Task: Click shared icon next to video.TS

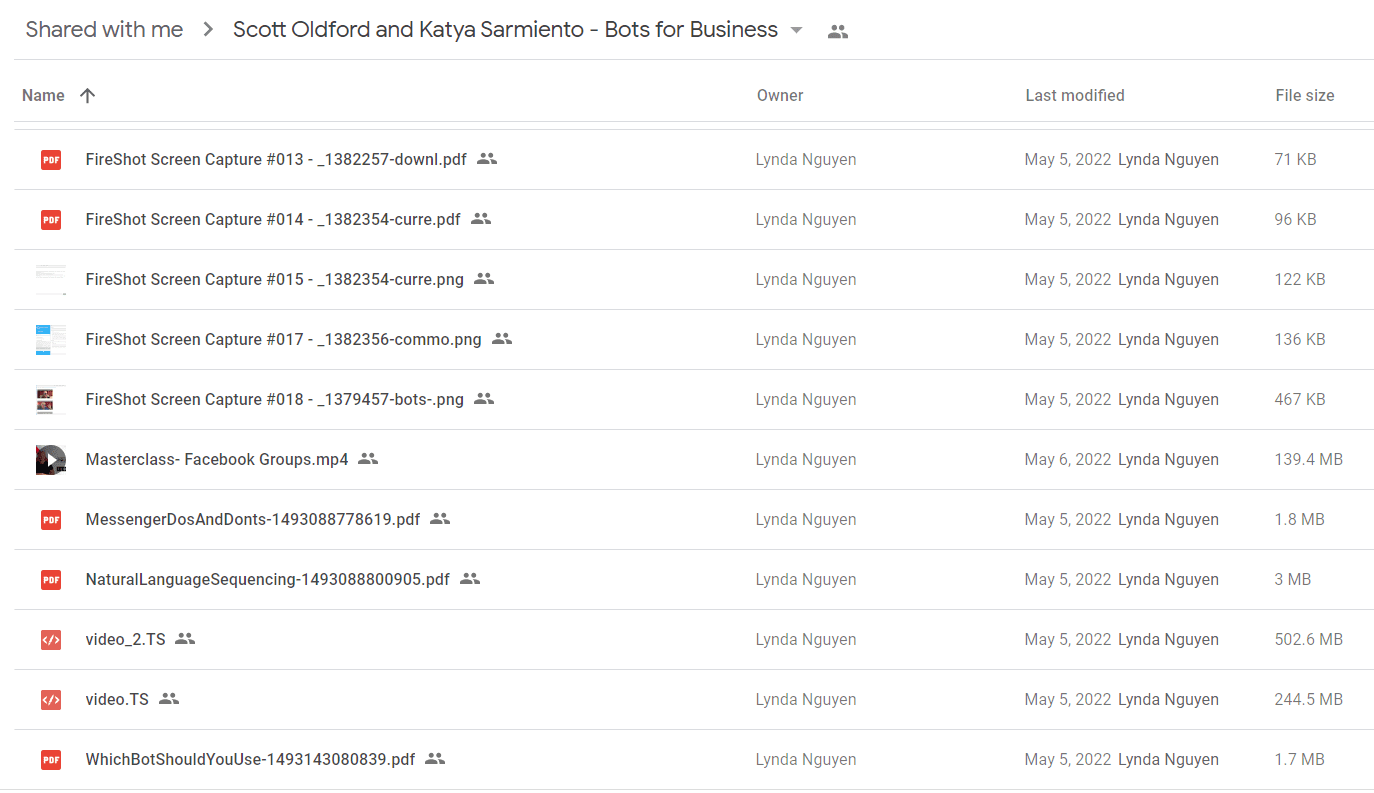Action: click(x=169, y=698)
